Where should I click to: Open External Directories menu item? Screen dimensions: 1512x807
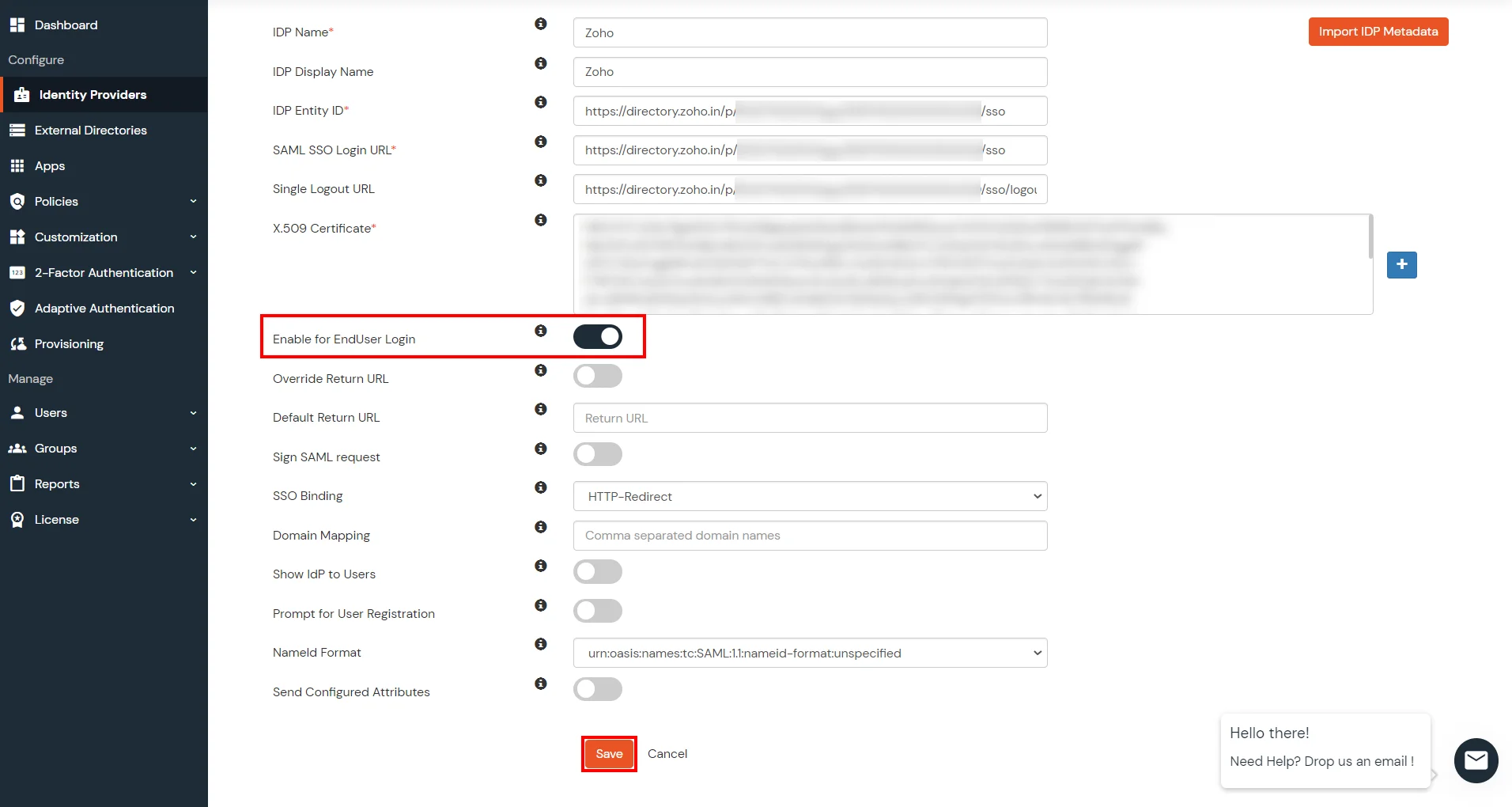(x=104, y=131)
